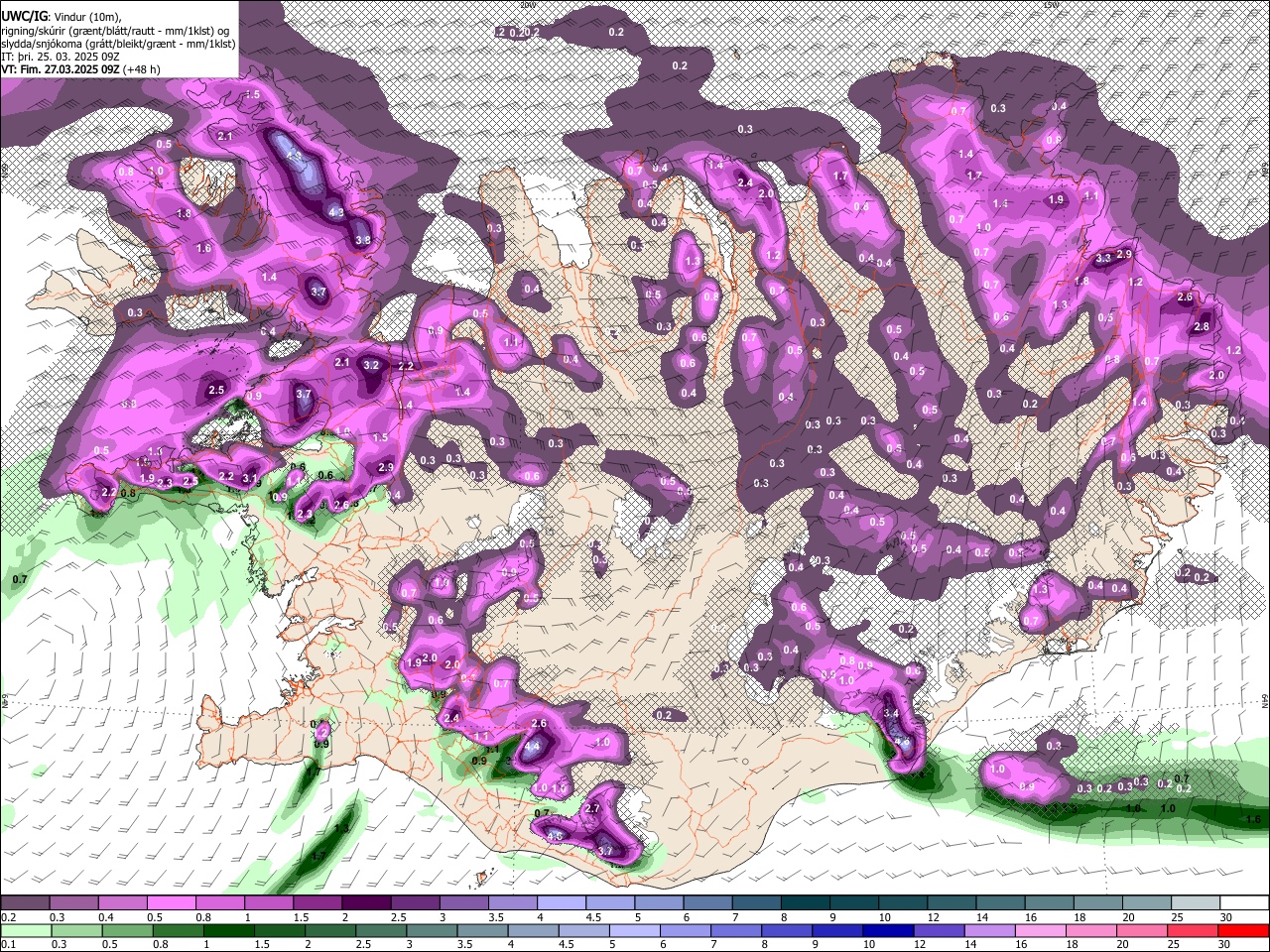
Task: Click the '0.7' rain value over the western sea
Action: [x=20, y=578]
